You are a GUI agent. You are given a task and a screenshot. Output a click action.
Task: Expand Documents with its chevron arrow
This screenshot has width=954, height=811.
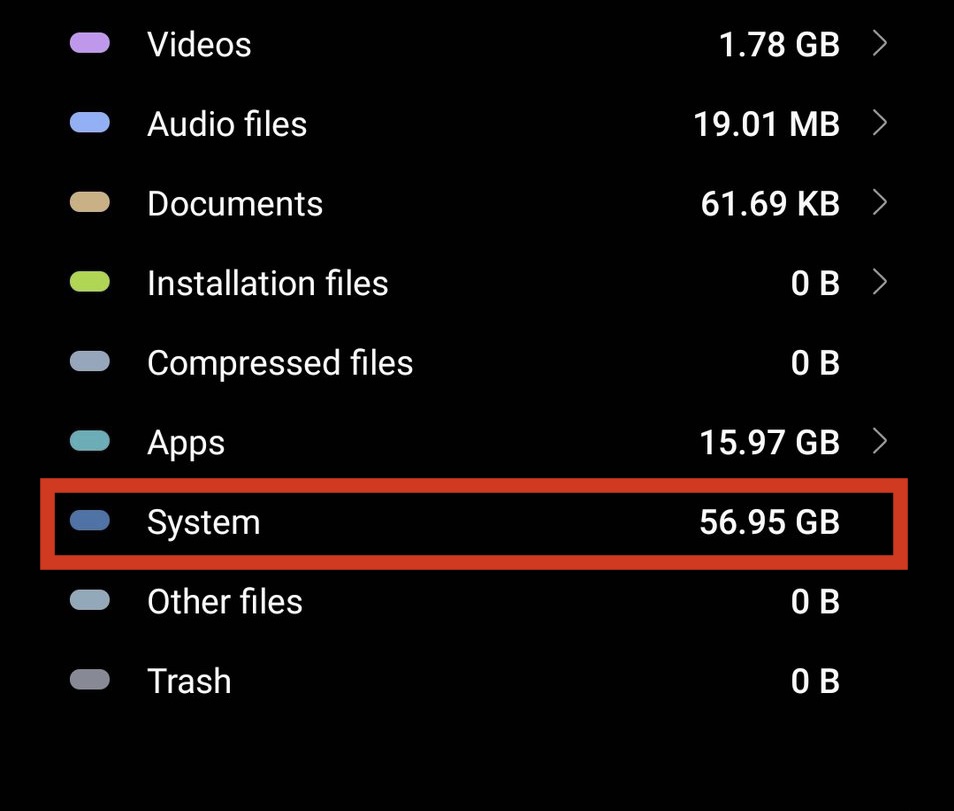(x=879, y=203)
